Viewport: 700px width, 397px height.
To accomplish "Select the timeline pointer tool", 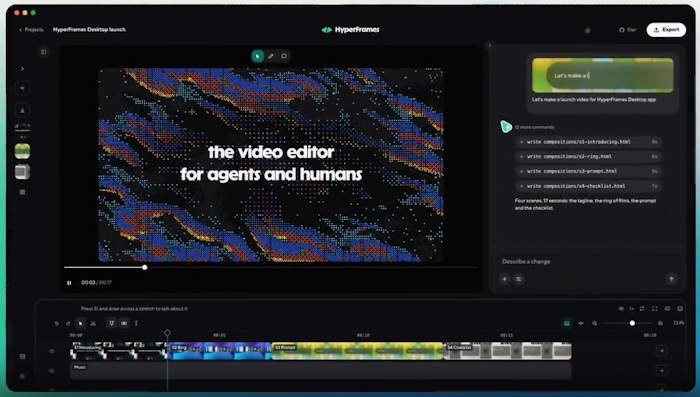I will tap(80, 323).
